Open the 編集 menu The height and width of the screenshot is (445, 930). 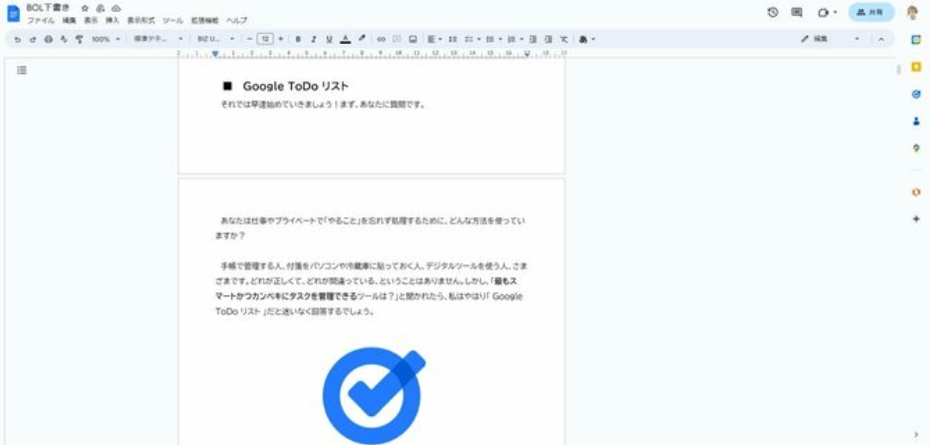point(69,20)
